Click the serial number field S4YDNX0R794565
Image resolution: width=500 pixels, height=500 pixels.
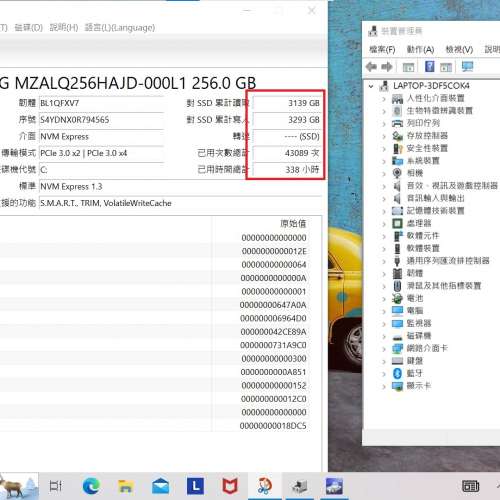coord(101,120)
